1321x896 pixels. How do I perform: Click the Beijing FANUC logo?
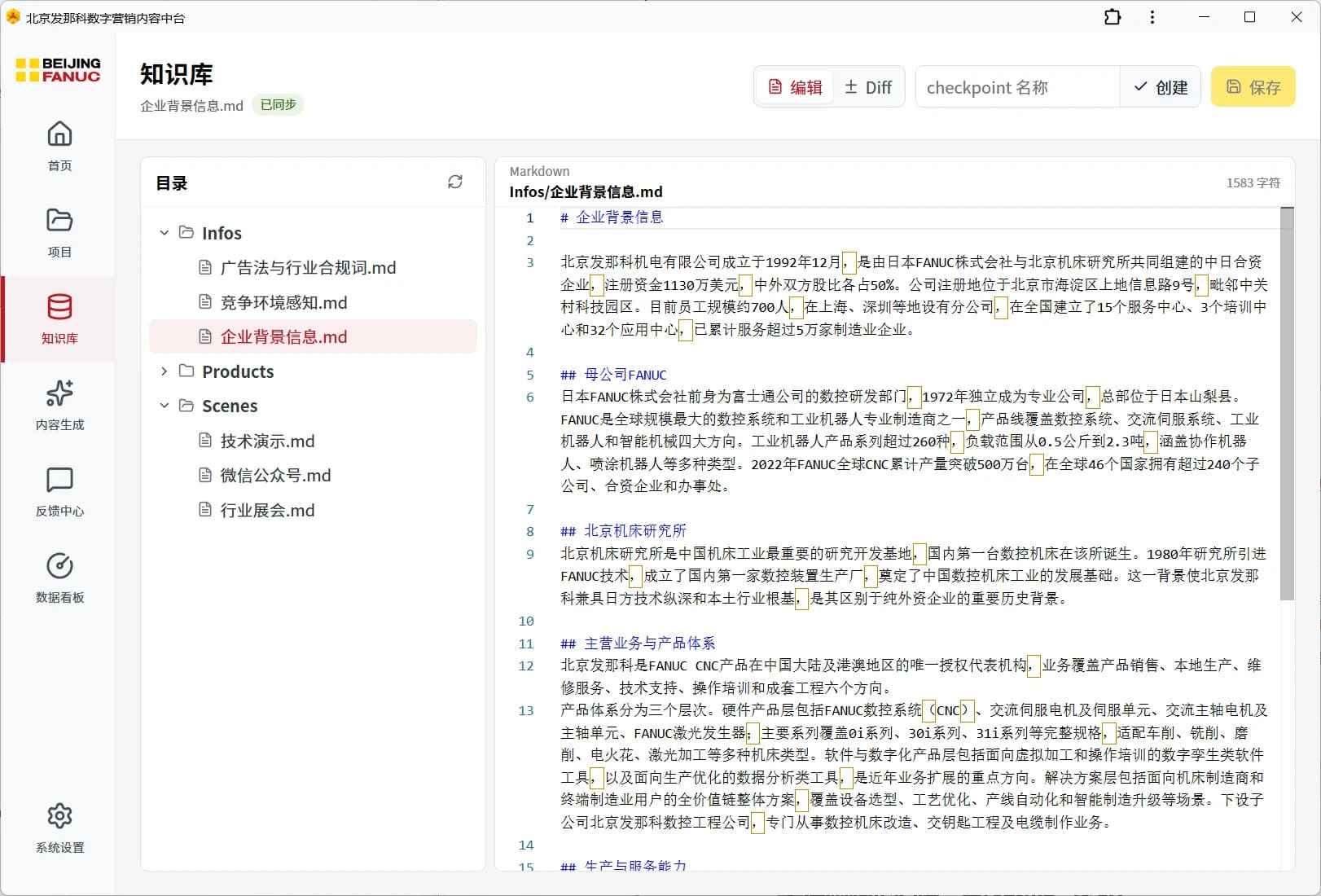[x=59, y=70]
